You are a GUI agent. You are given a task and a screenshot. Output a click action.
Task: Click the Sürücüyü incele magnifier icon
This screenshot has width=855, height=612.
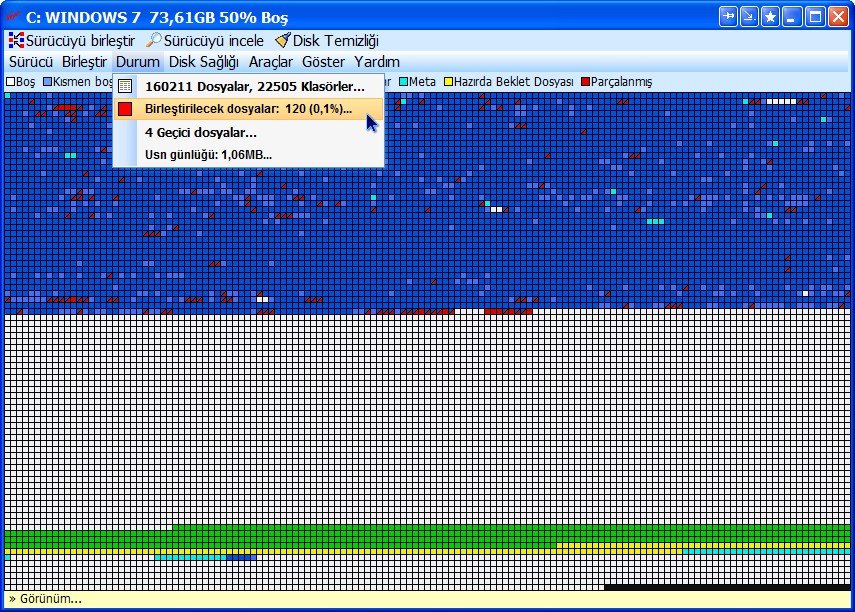154,40
